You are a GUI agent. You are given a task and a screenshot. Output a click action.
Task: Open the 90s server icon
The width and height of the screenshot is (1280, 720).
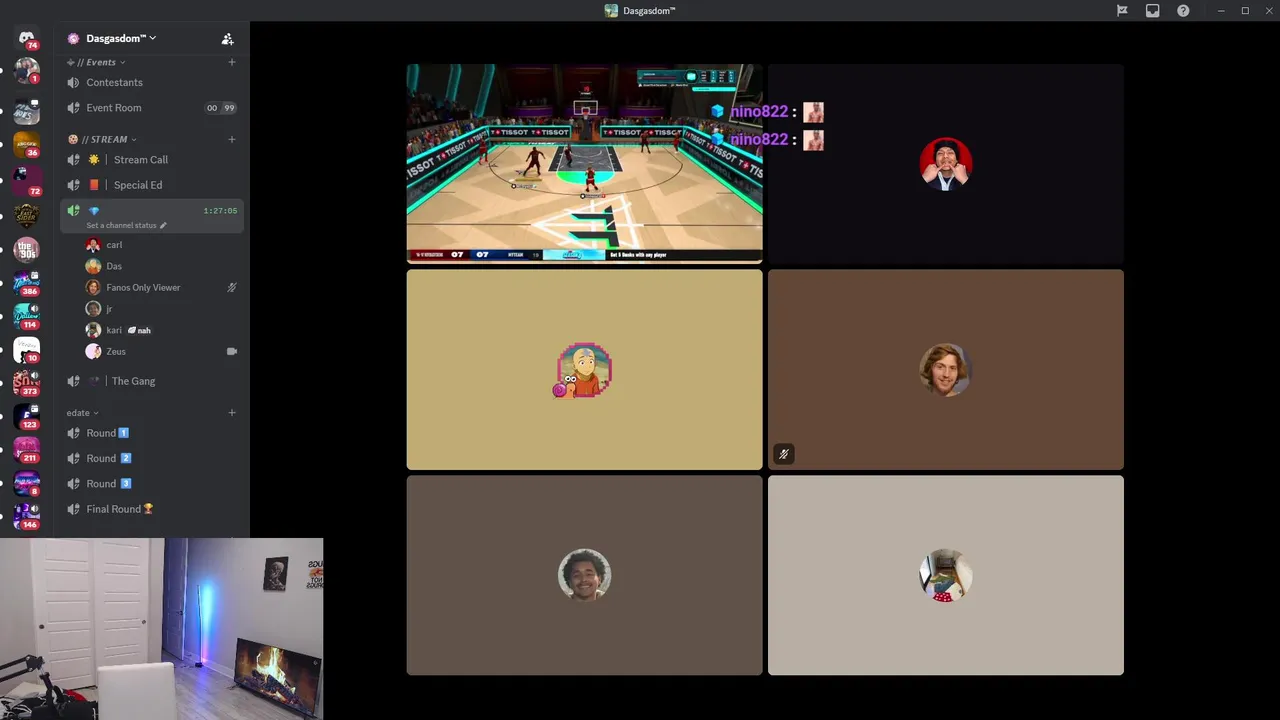tap(27, 248)
